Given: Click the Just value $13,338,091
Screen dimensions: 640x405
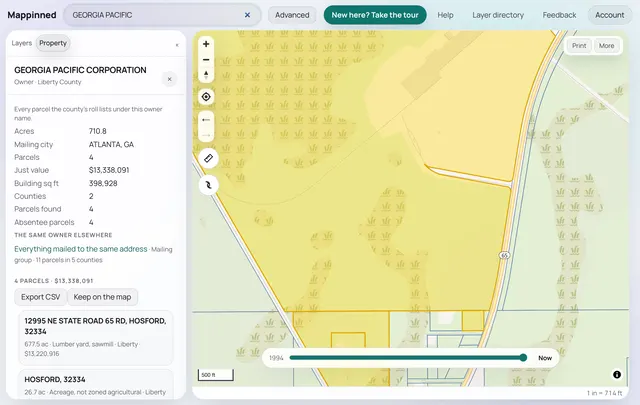Looking at the screenshot, I should tap(109, 170).
